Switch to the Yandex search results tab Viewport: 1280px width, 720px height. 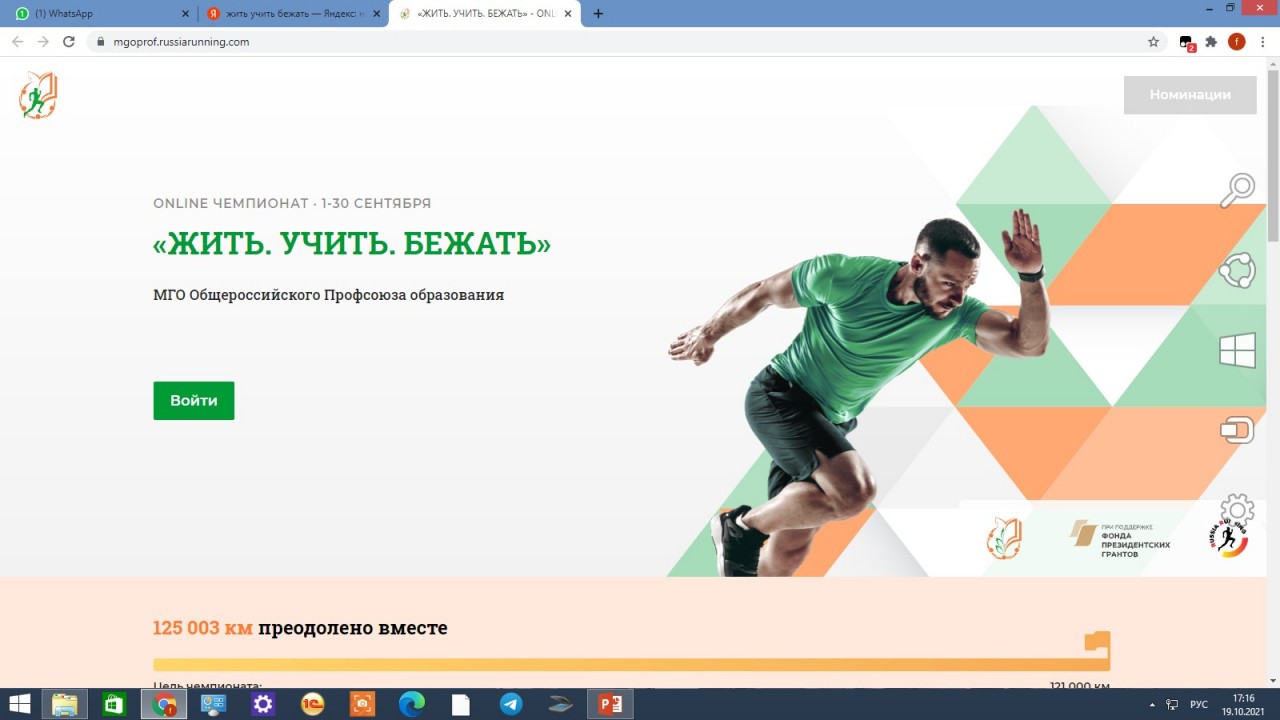[280, 13]
